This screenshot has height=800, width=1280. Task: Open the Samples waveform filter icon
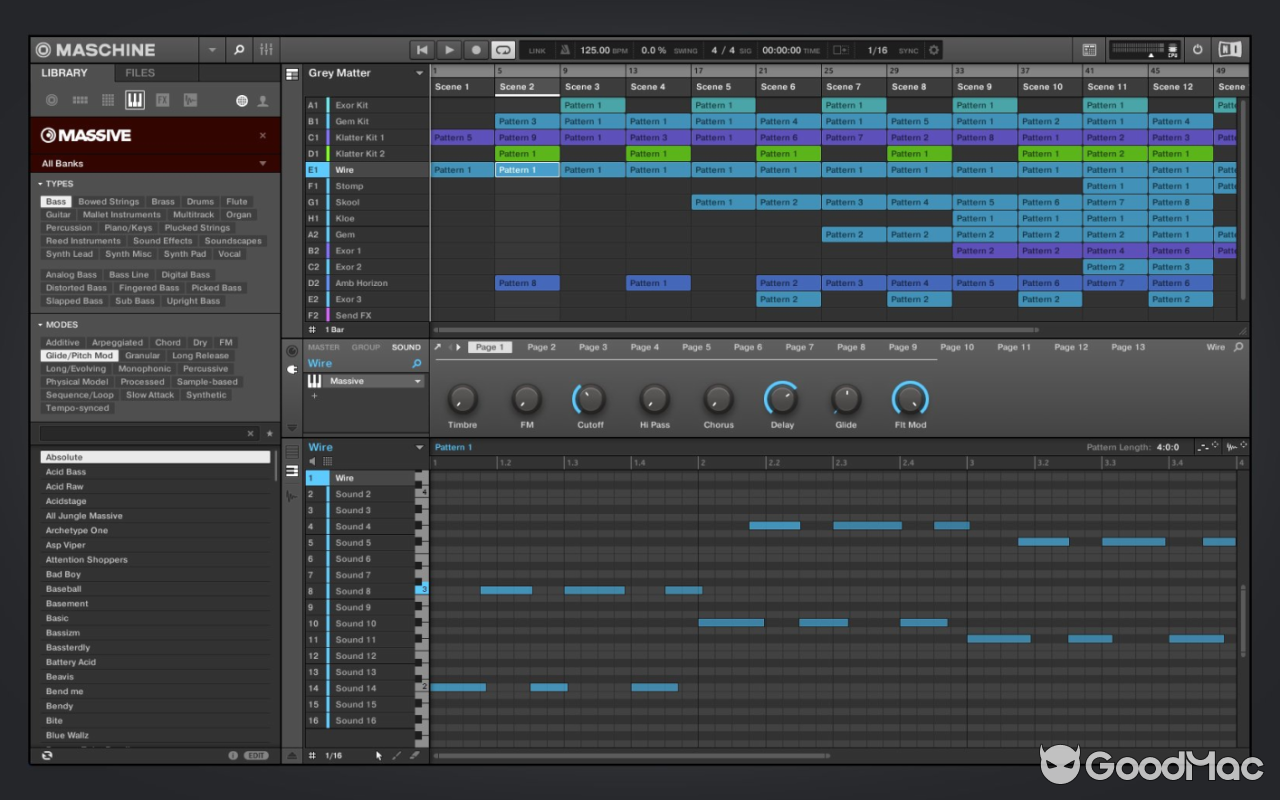(190, 100)
